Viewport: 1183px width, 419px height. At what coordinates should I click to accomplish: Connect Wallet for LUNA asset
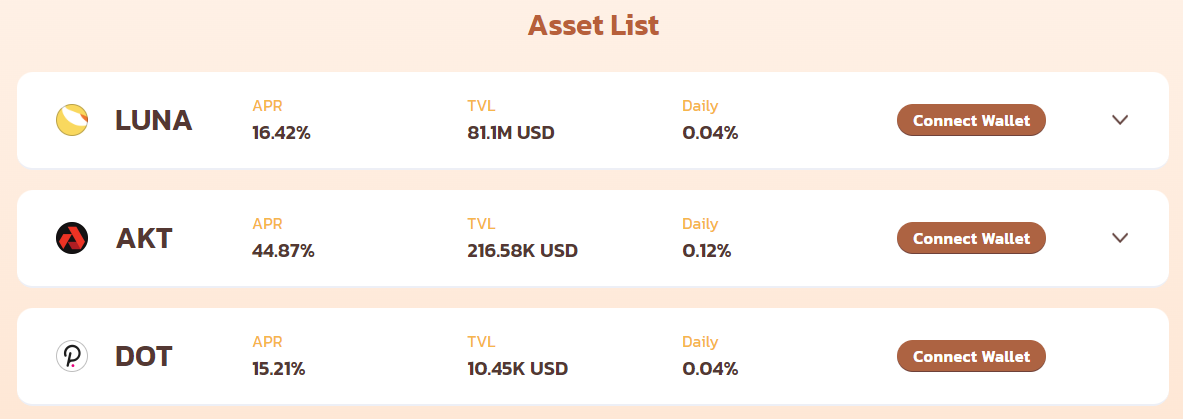[971, 120]
